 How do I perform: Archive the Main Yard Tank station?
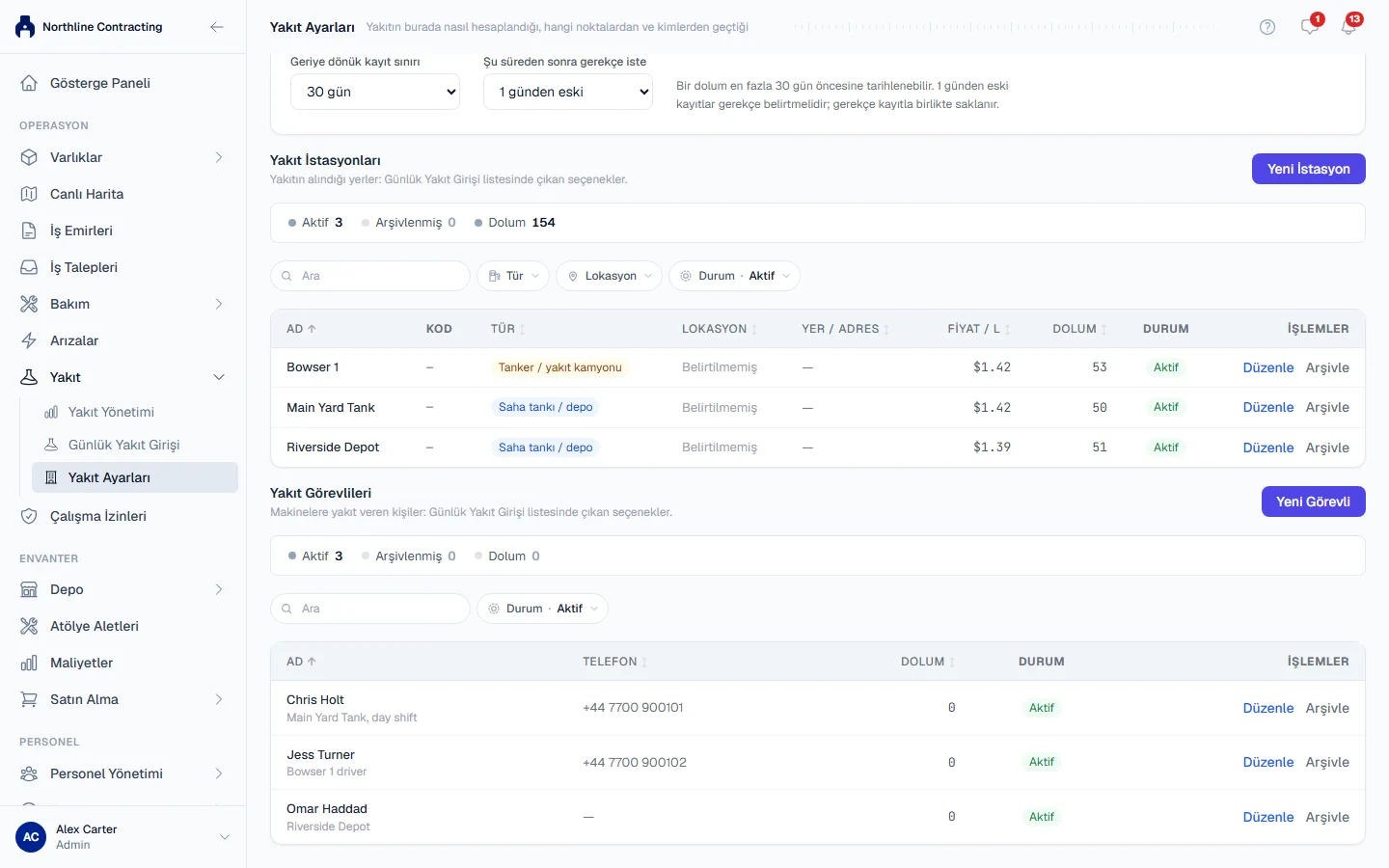point(1327,407)
